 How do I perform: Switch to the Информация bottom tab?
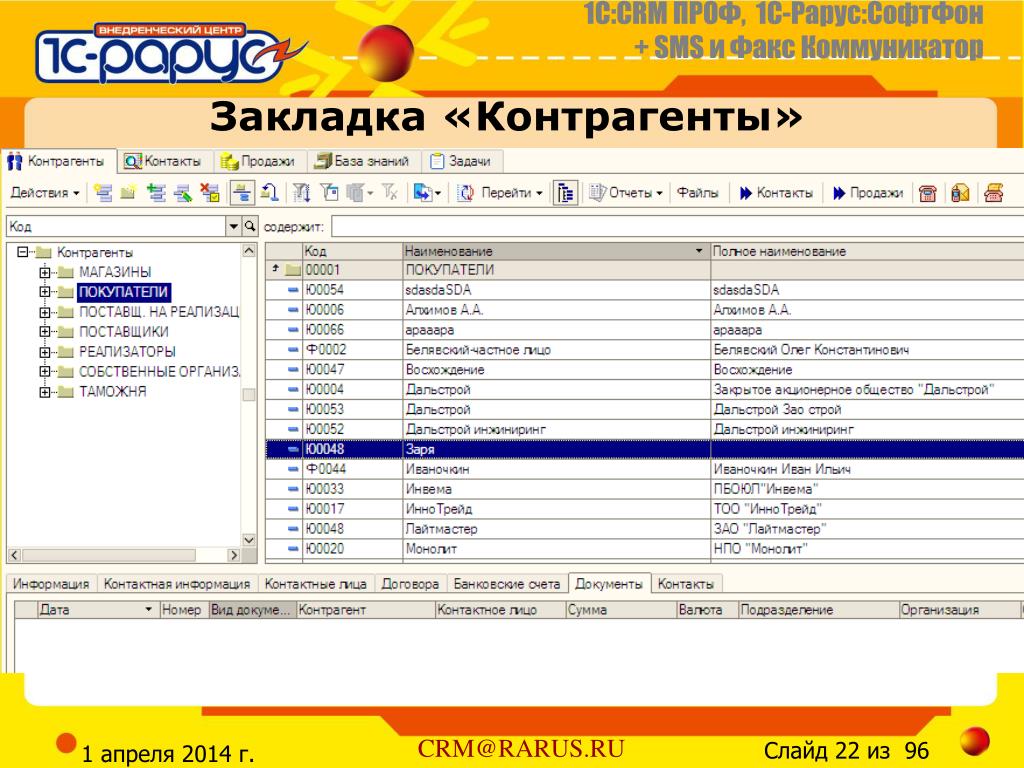(51, 584)
